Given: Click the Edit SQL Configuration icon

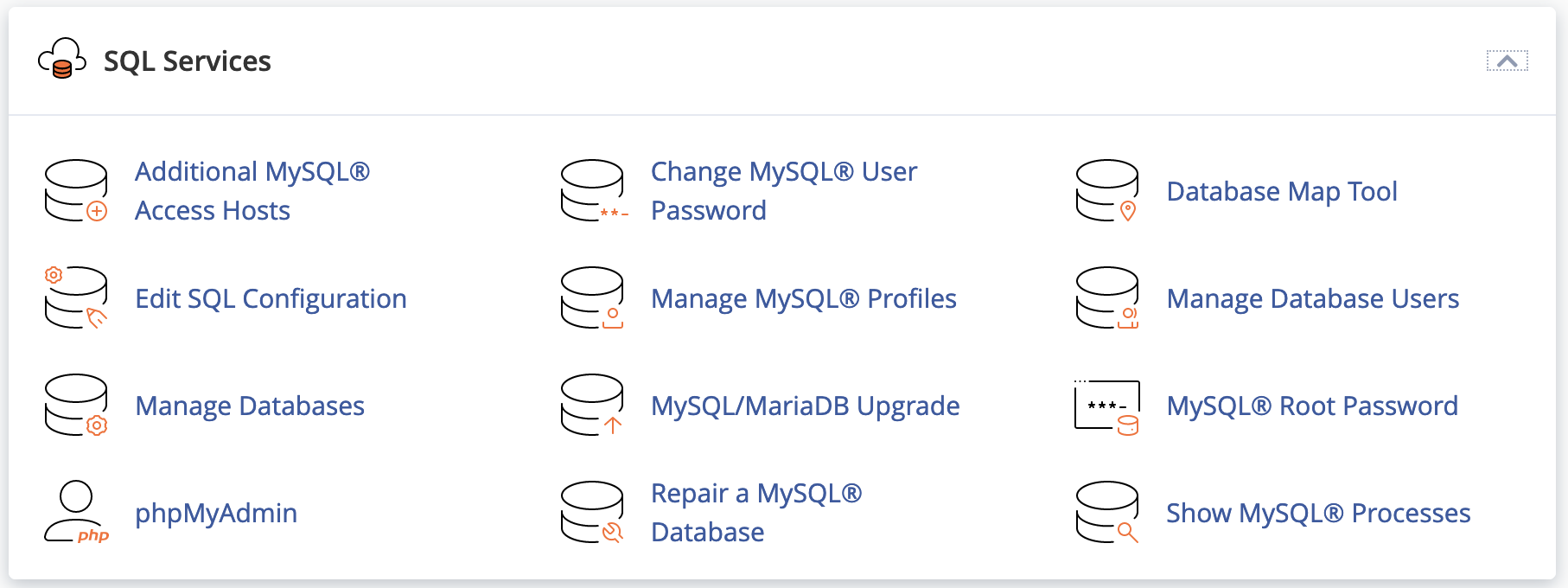Looking at the screenshot, I should [76, 297].
